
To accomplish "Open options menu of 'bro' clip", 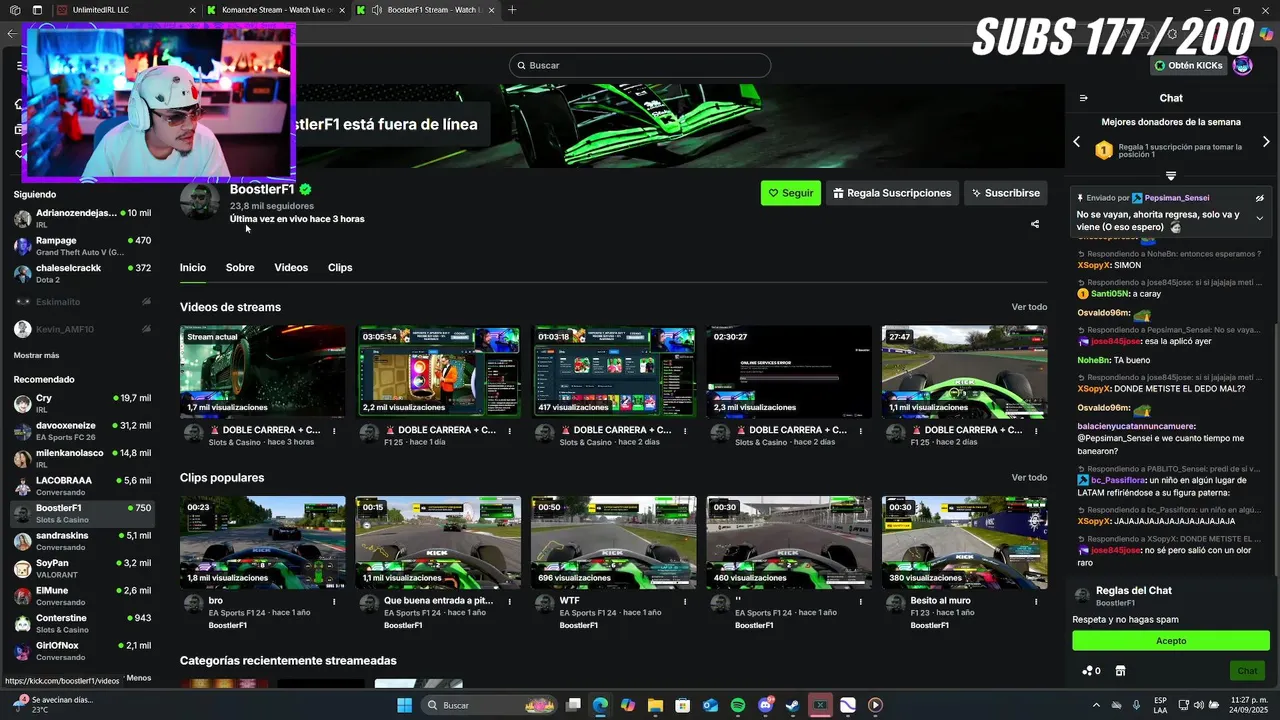I will tap(334, 602).
